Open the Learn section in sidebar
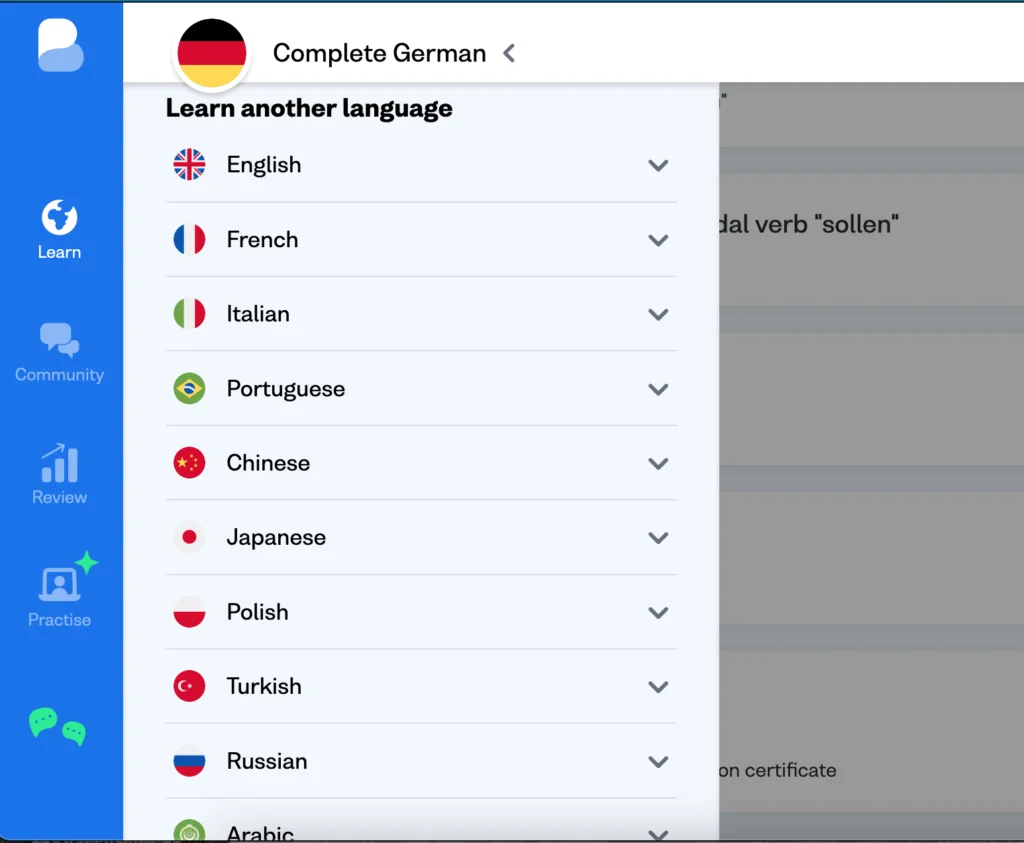 [59, 229]
